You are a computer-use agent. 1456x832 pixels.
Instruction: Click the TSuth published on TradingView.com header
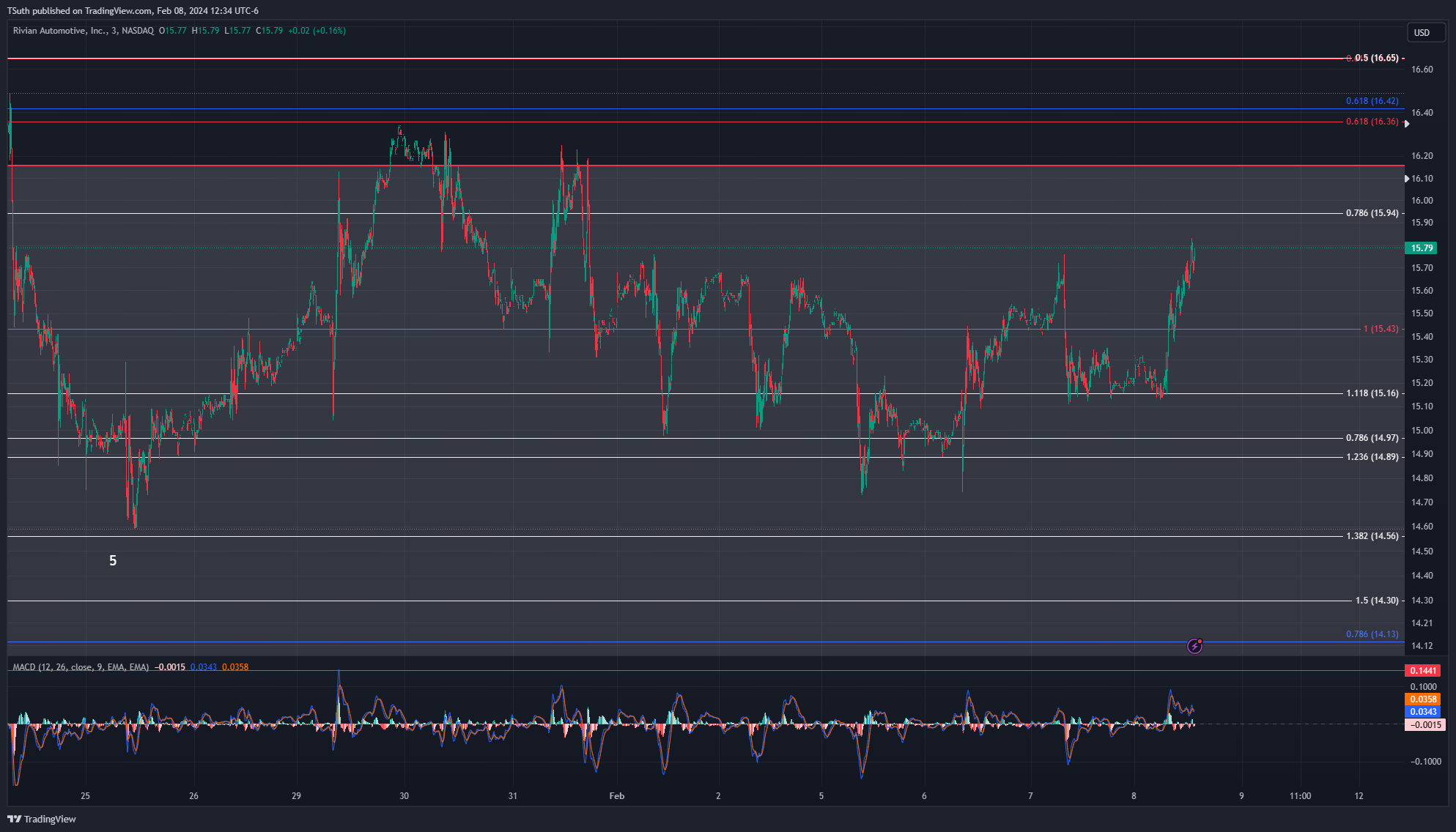coord(133,10)
